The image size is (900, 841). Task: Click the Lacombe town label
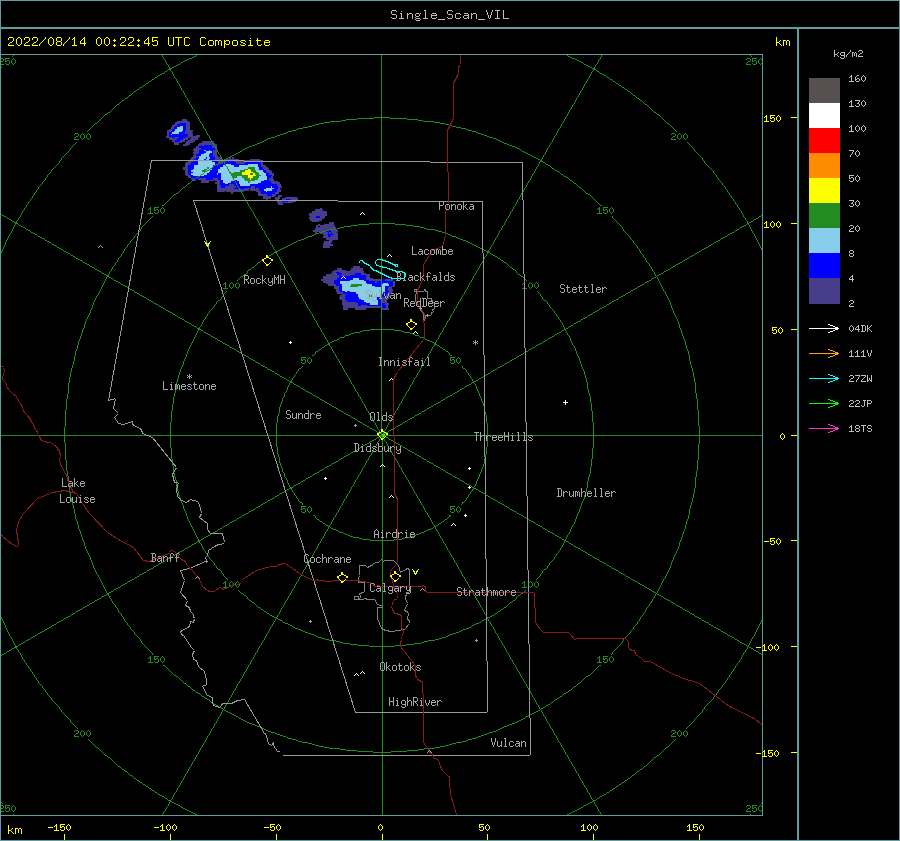click(432, 251)
